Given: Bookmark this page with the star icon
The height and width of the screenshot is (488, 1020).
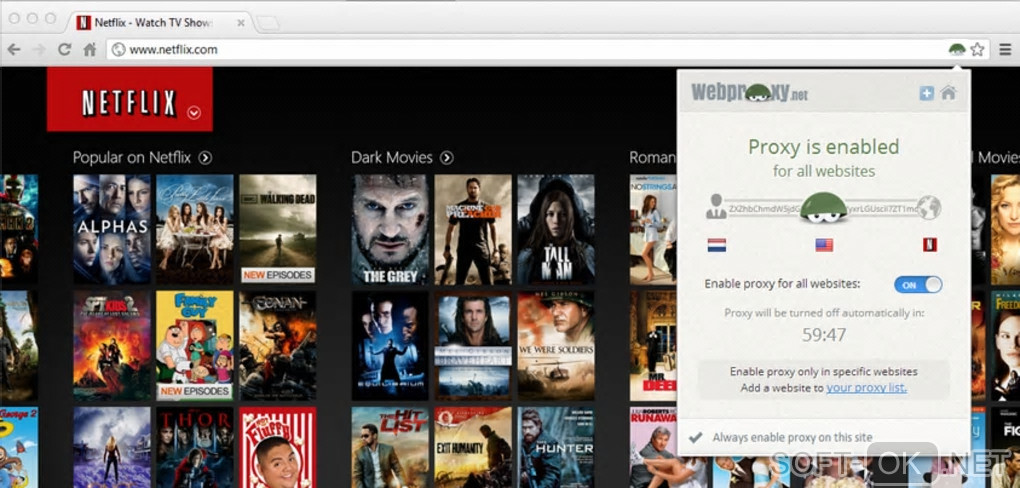Looking at the screenshot, I should point(977,49).
